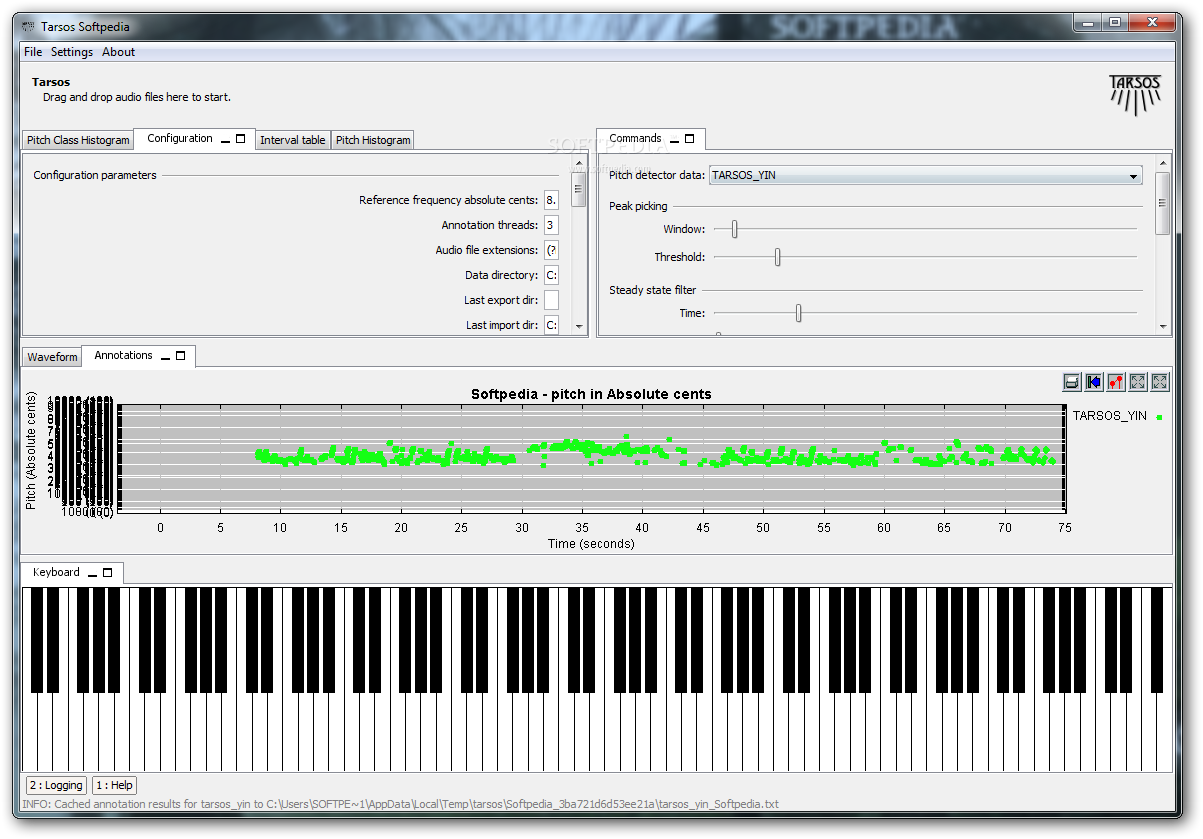
Task: Click the Configuration panel scroll down arrow
Action: point(578,326)
